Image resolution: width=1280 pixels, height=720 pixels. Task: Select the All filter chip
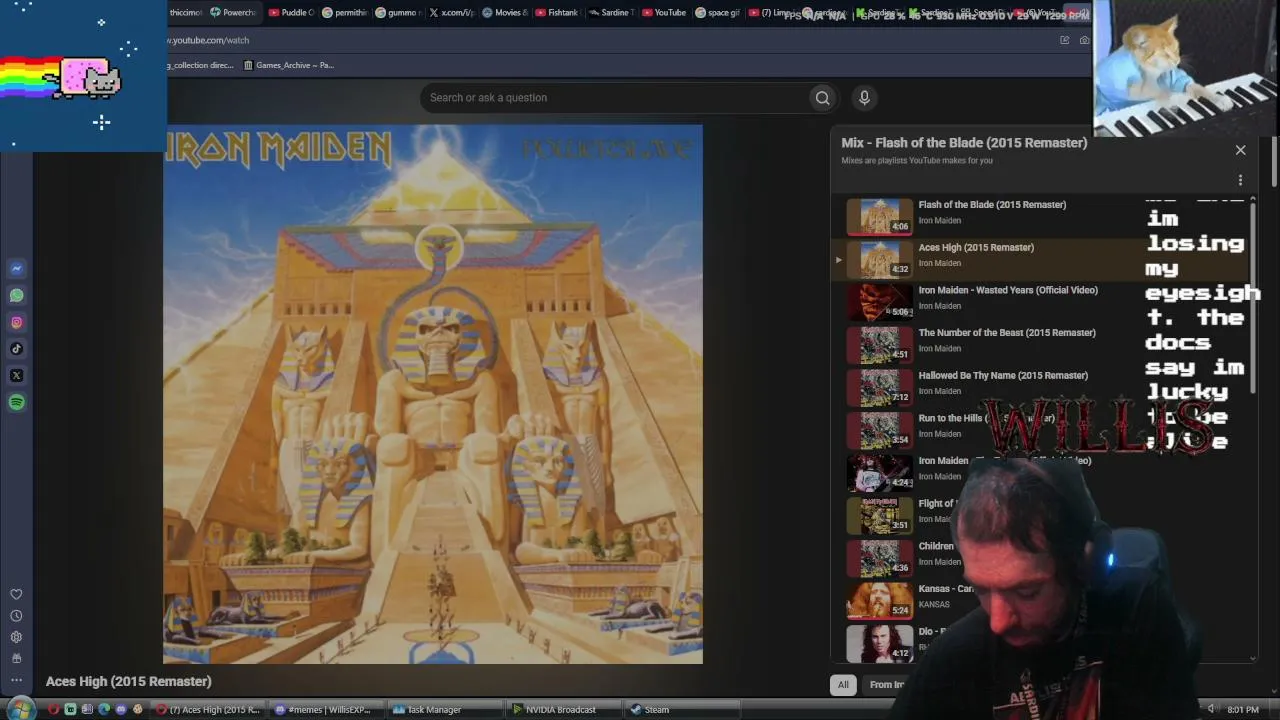click(x=843, y=685)
